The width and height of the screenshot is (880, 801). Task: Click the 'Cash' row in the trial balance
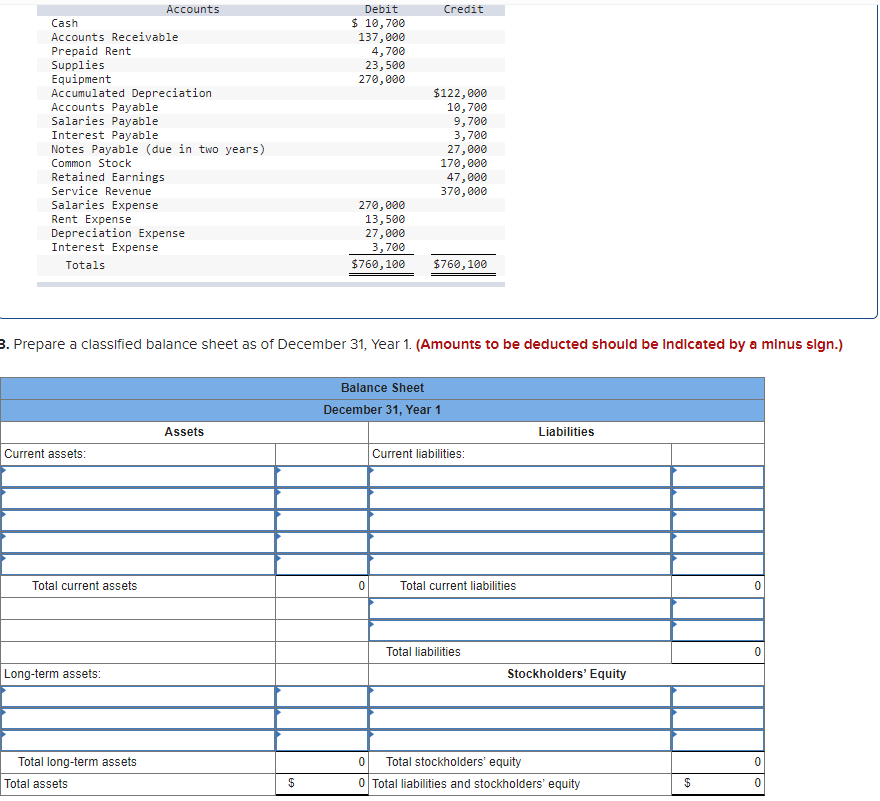[x=271, y=23]
